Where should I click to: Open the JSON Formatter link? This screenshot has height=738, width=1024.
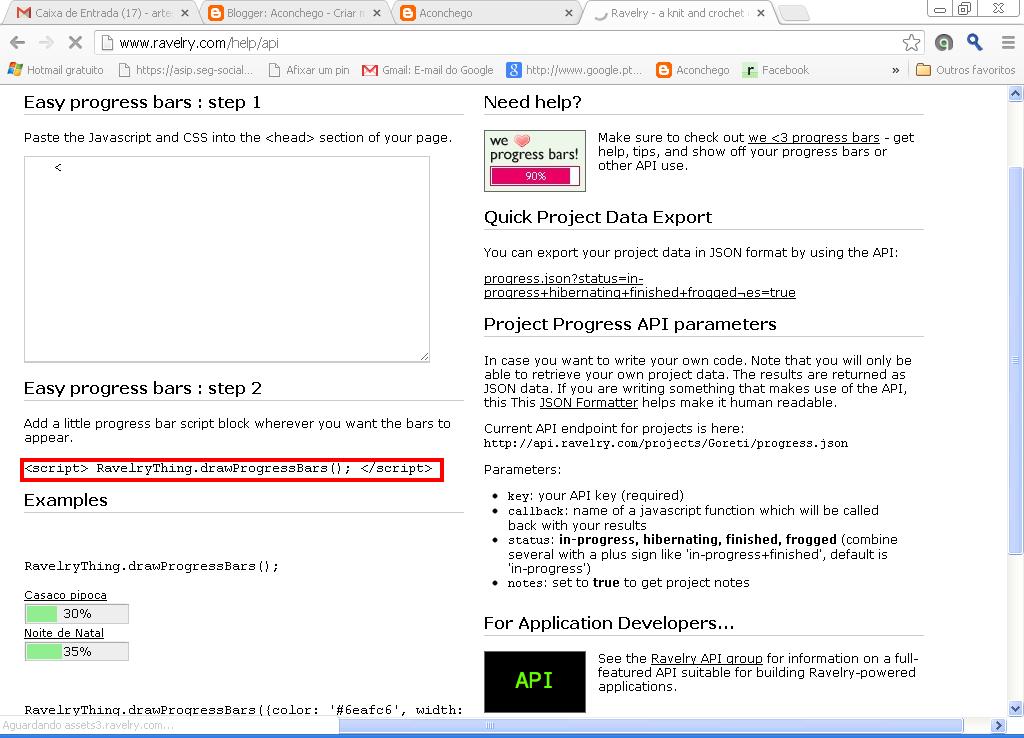[588, 402]
